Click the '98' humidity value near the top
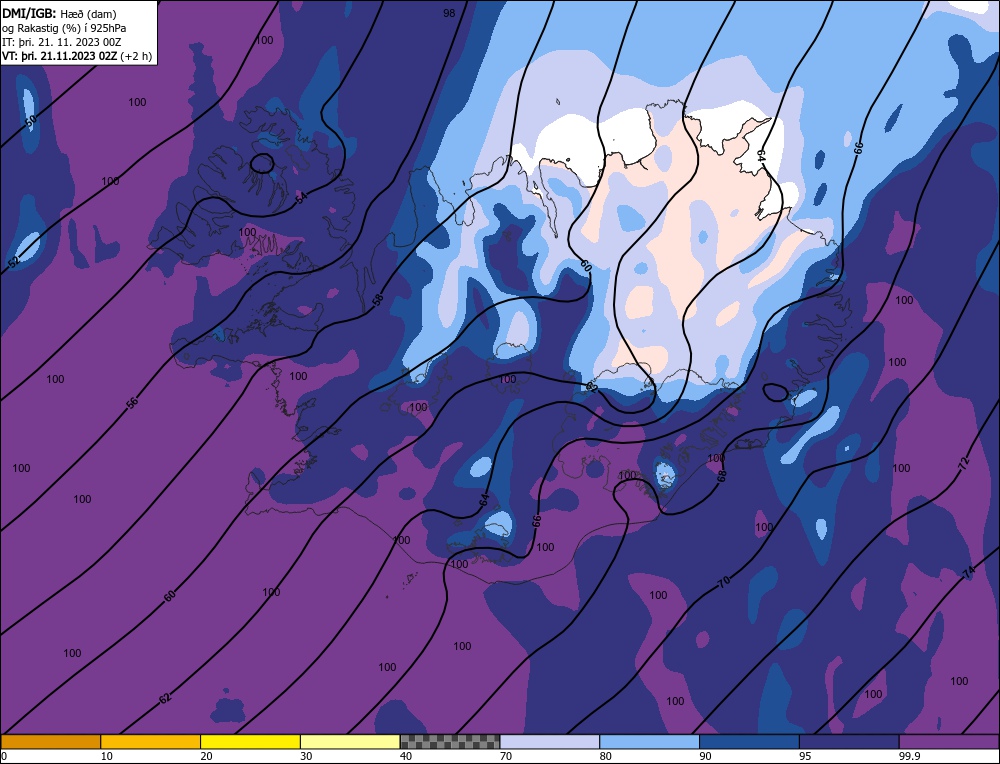This screenshot has height=764, width=1000. [x=450, y=13]
